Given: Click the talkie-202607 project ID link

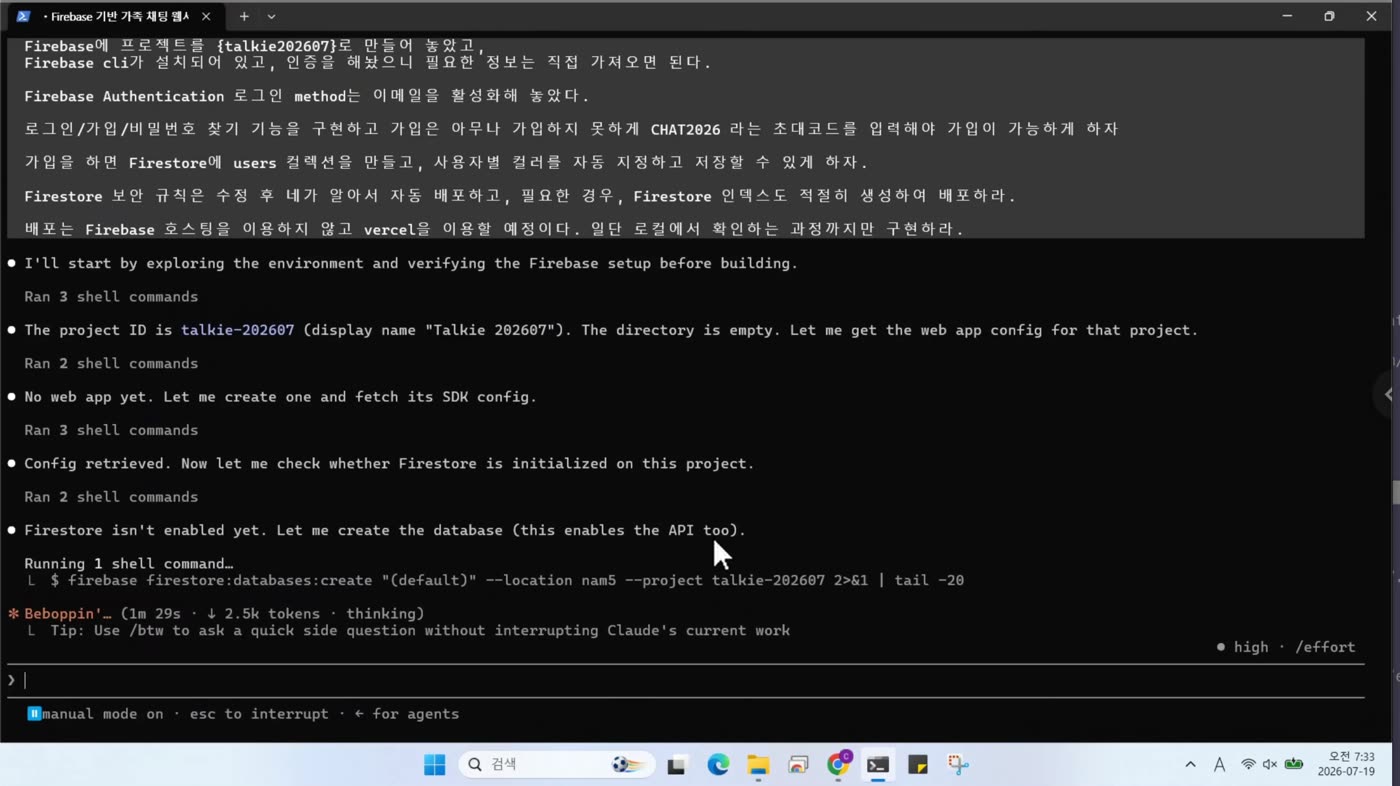Looking at the screenshot, I should [x=237, y=330].
